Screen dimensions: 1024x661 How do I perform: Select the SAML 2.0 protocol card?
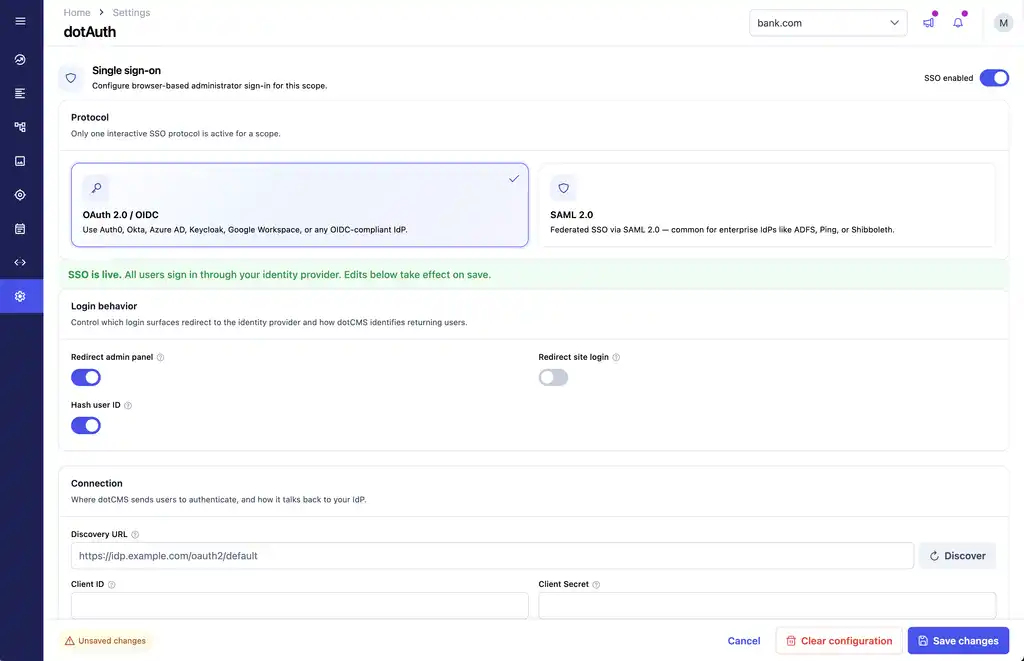(767, 205)
